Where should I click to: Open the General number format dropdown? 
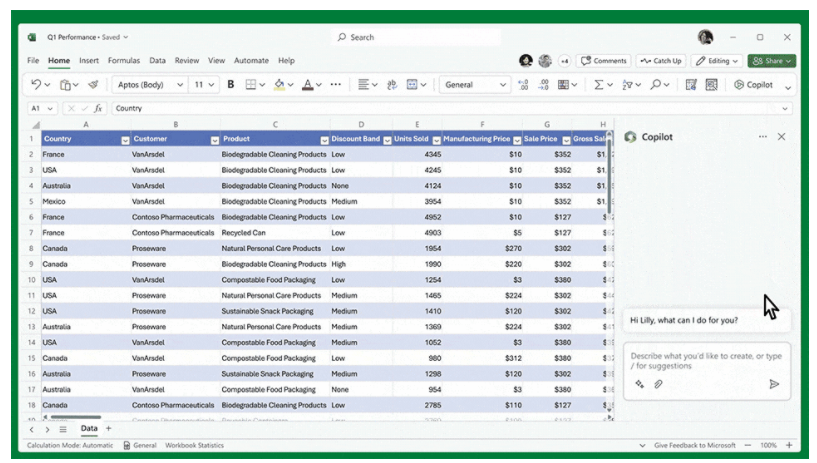point(503,84)
